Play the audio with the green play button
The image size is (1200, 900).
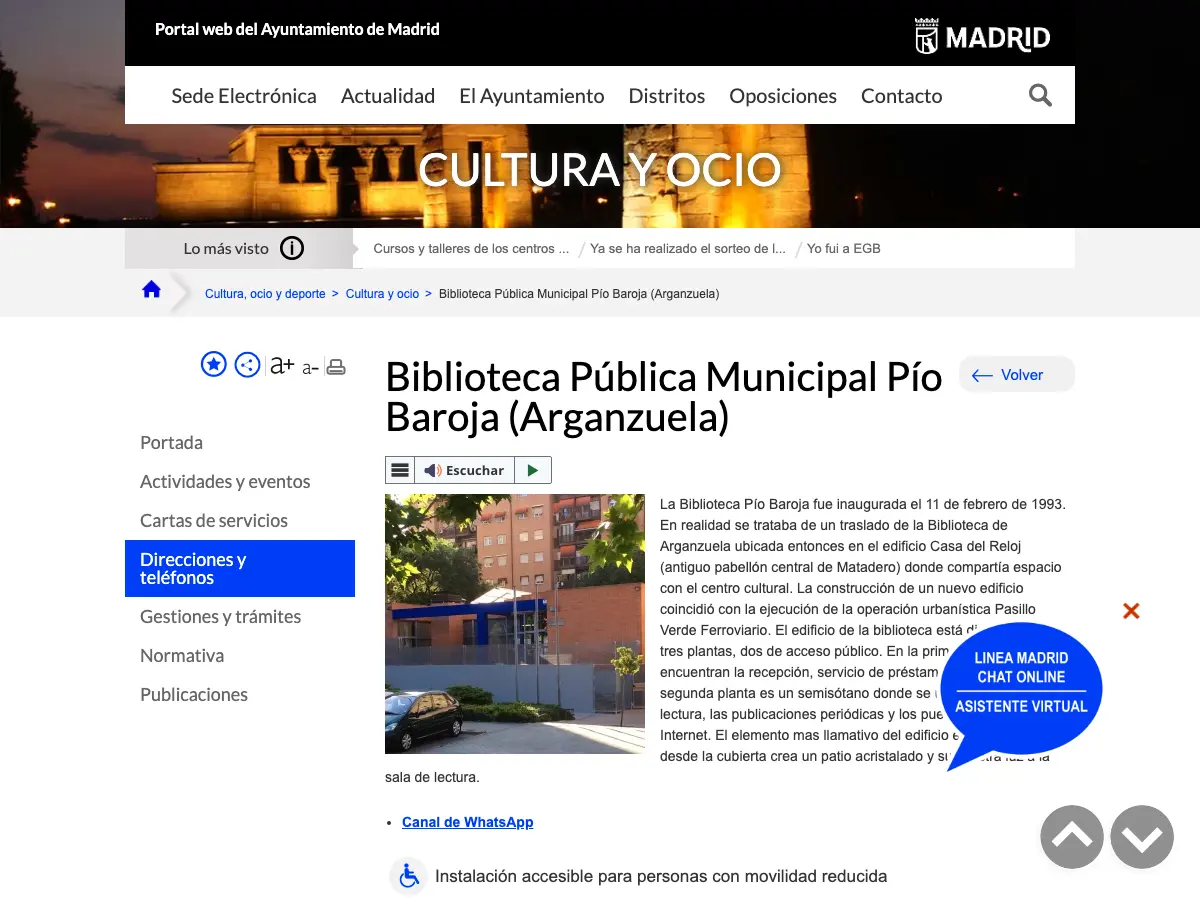pyautogui.click(x=533, y=470)
